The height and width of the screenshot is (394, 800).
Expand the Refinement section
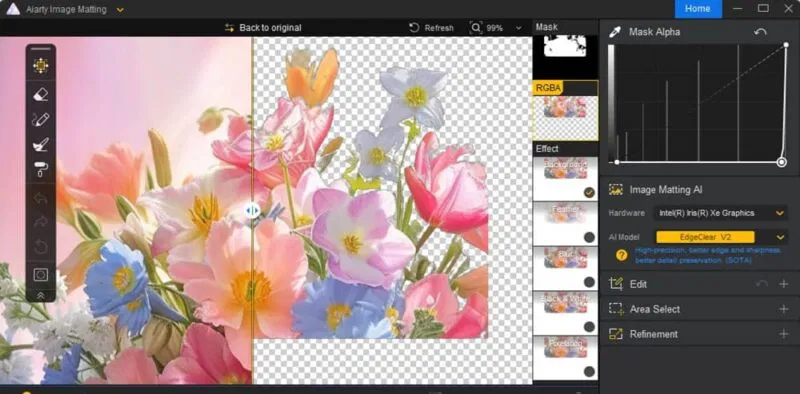[699, 334]
